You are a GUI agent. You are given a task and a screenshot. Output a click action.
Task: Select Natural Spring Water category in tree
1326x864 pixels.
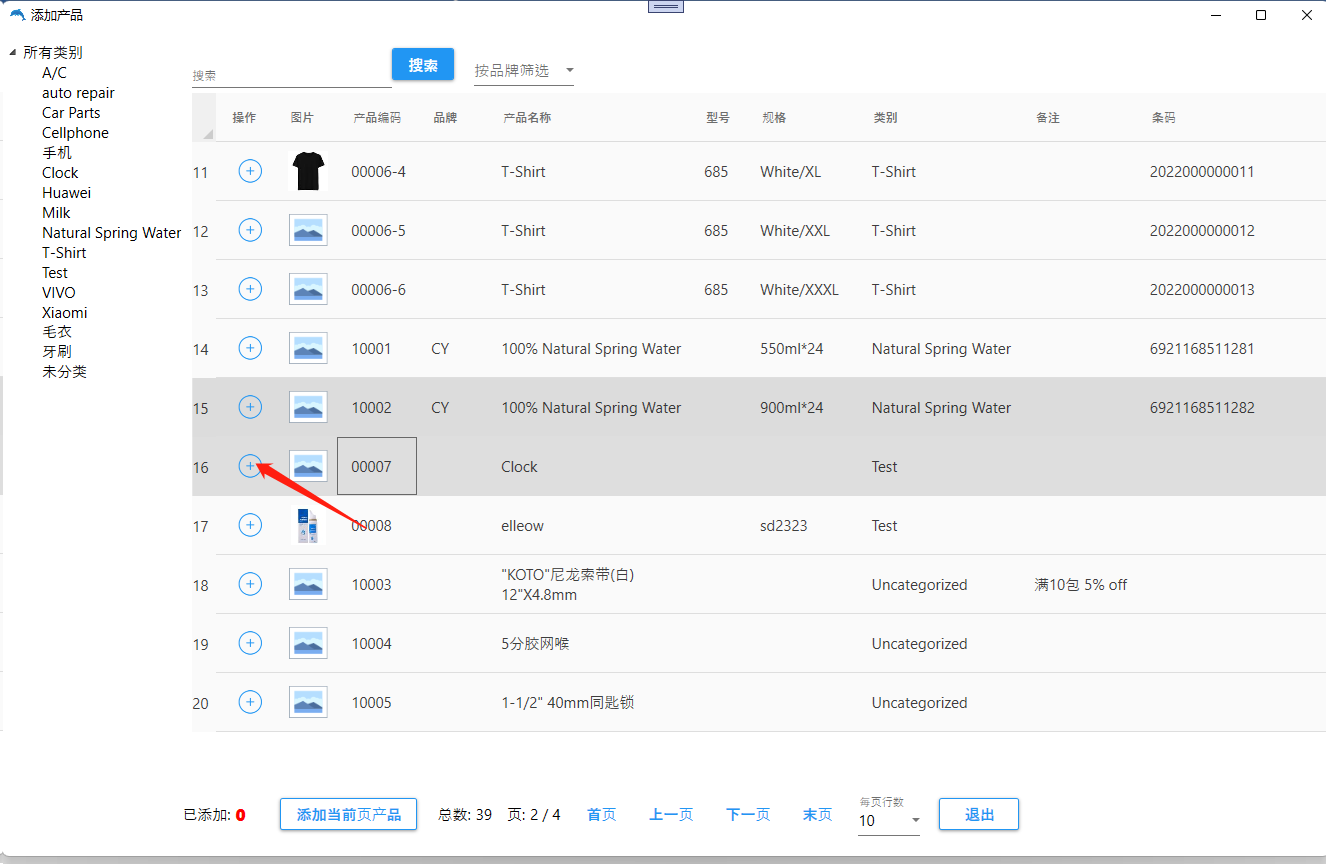click(111, 233)
